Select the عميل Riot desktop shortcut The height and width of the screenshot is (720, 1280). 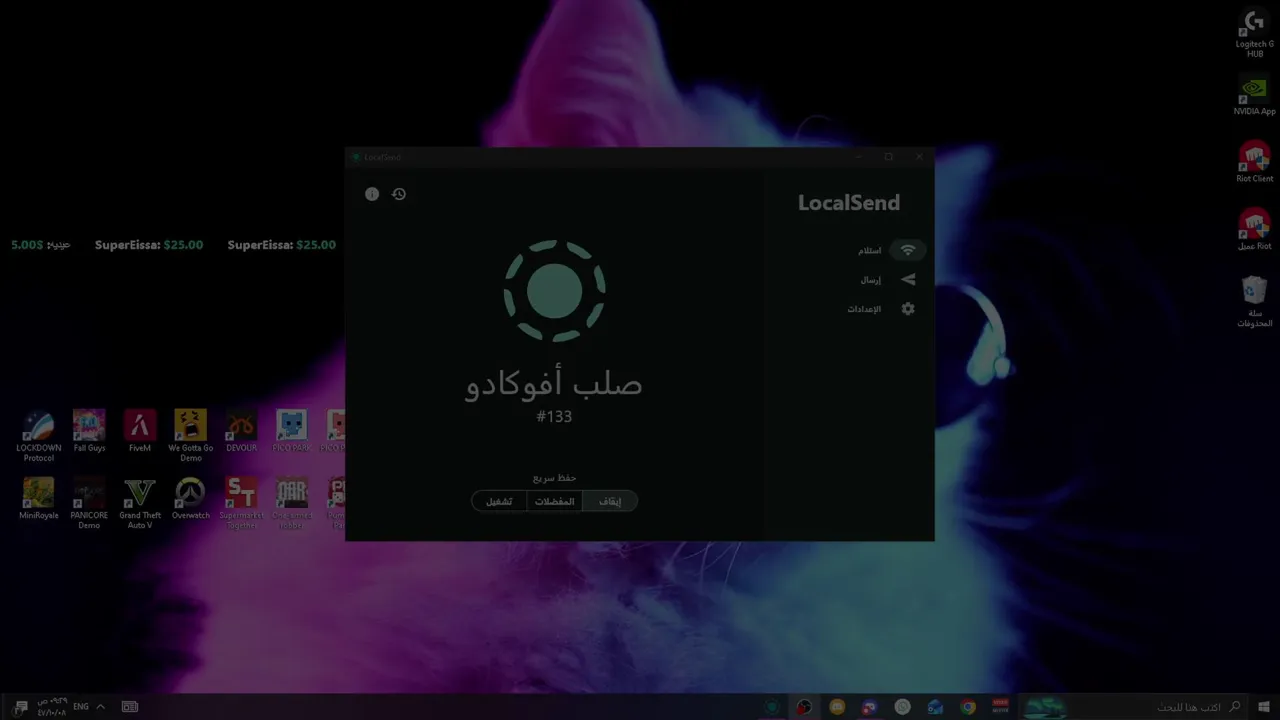(x=1254, y=229)
